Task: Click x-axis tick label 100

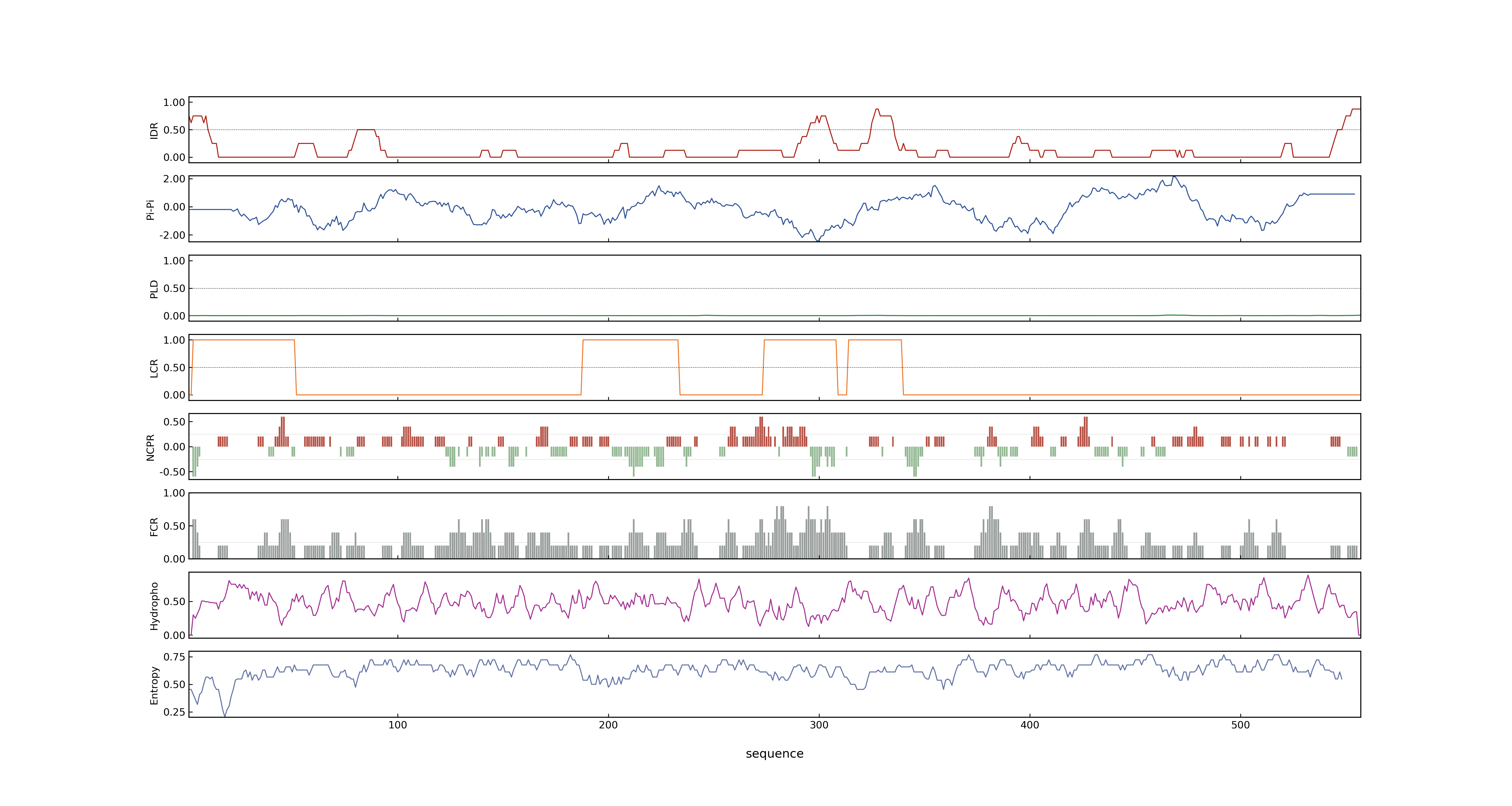Action: click(397, 725)
